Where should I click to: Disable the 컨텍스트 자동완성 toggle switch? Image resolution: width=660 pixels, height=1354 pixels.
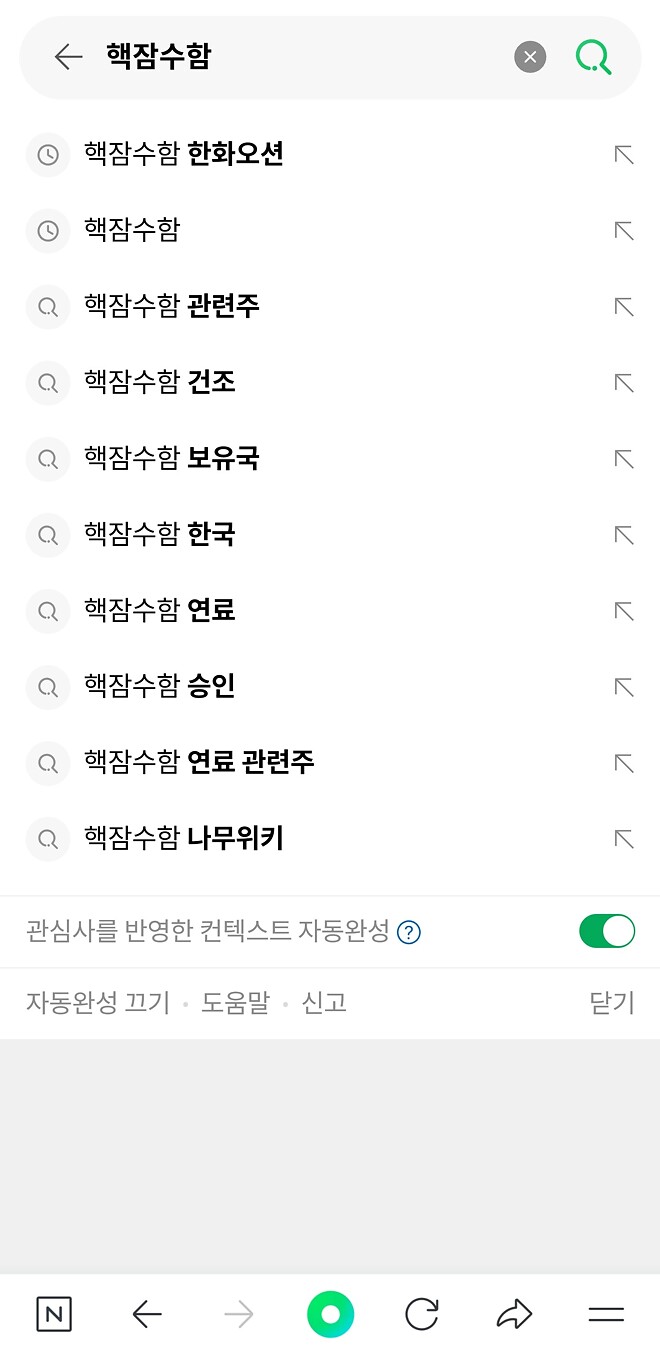point(606,931)
